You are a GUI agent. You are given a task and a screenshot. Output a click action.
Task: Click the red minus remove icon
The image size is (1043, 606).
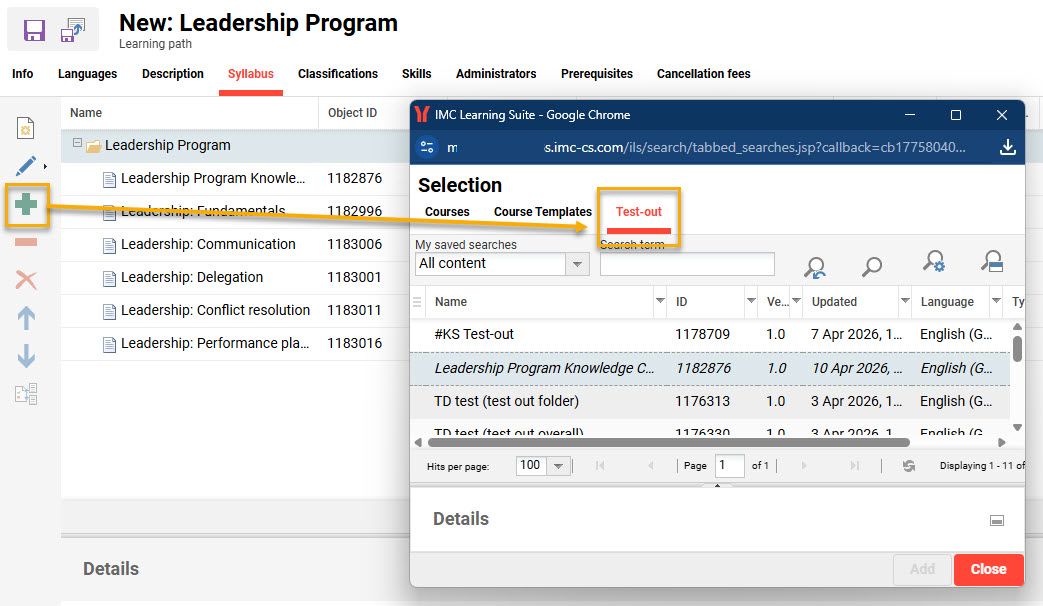click(27, 243)
